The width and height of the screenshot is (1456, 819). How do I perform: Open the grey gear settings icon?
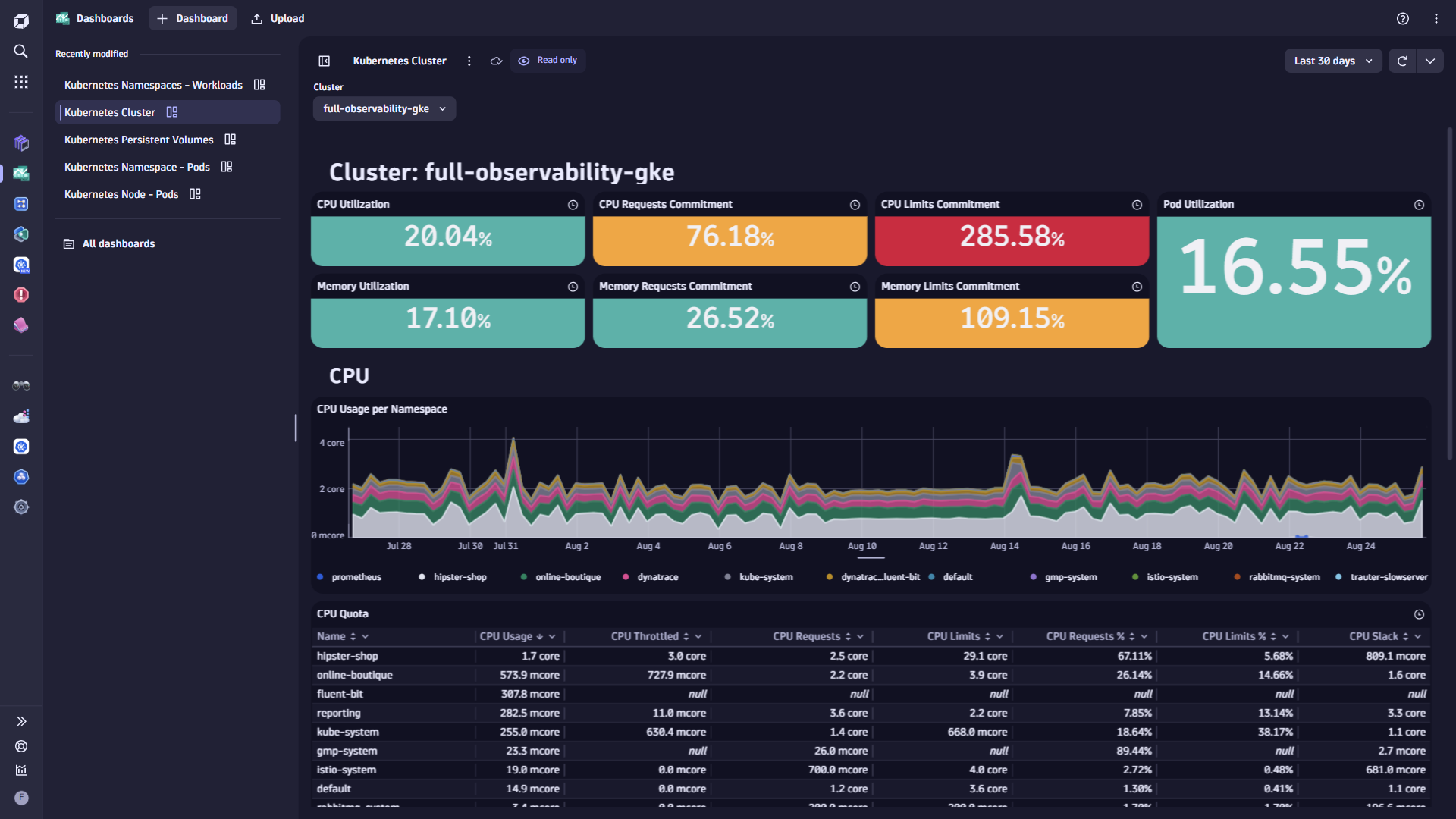21,507
